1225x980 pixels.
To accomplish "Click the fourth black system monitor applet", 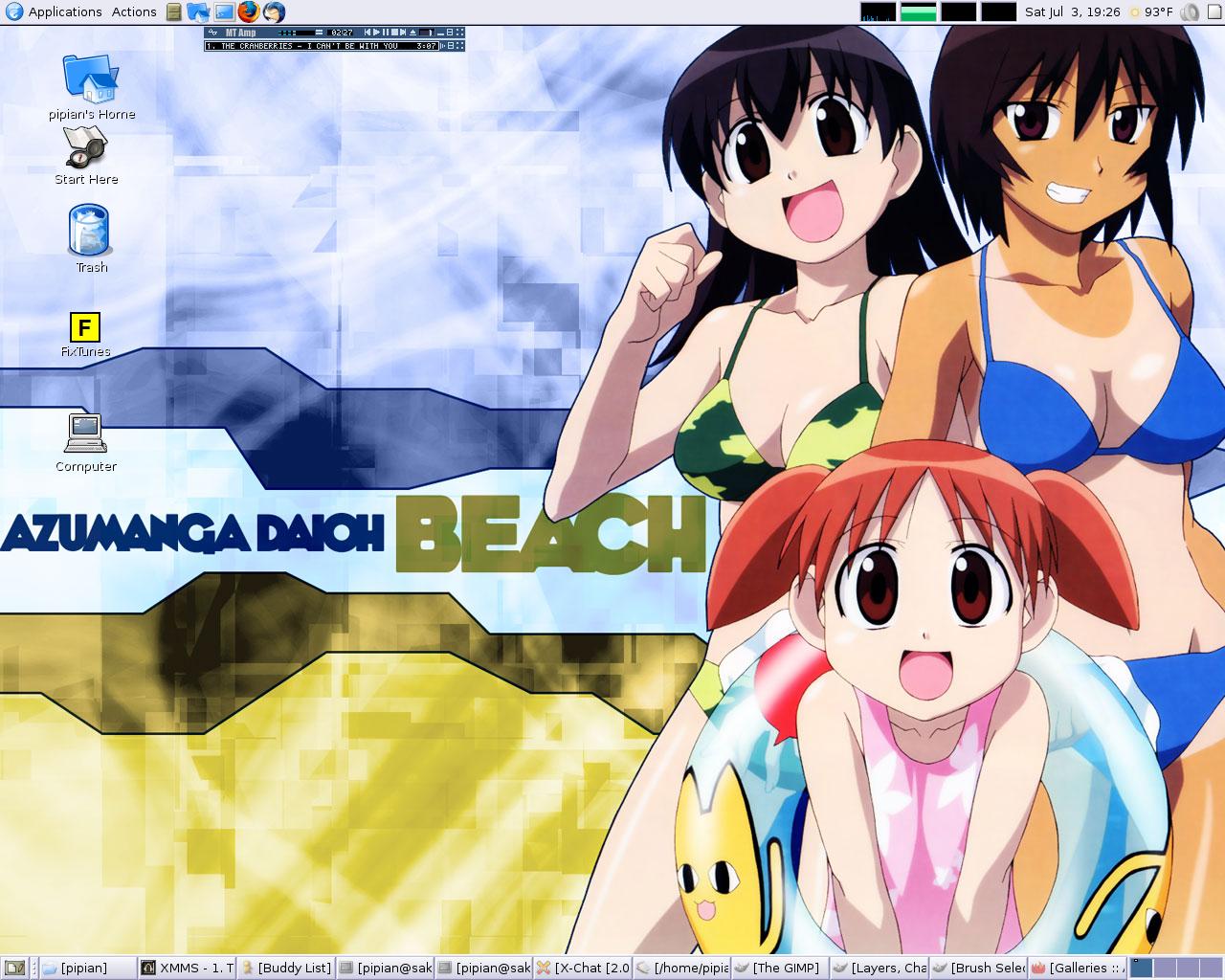I will tap(998, 12).
